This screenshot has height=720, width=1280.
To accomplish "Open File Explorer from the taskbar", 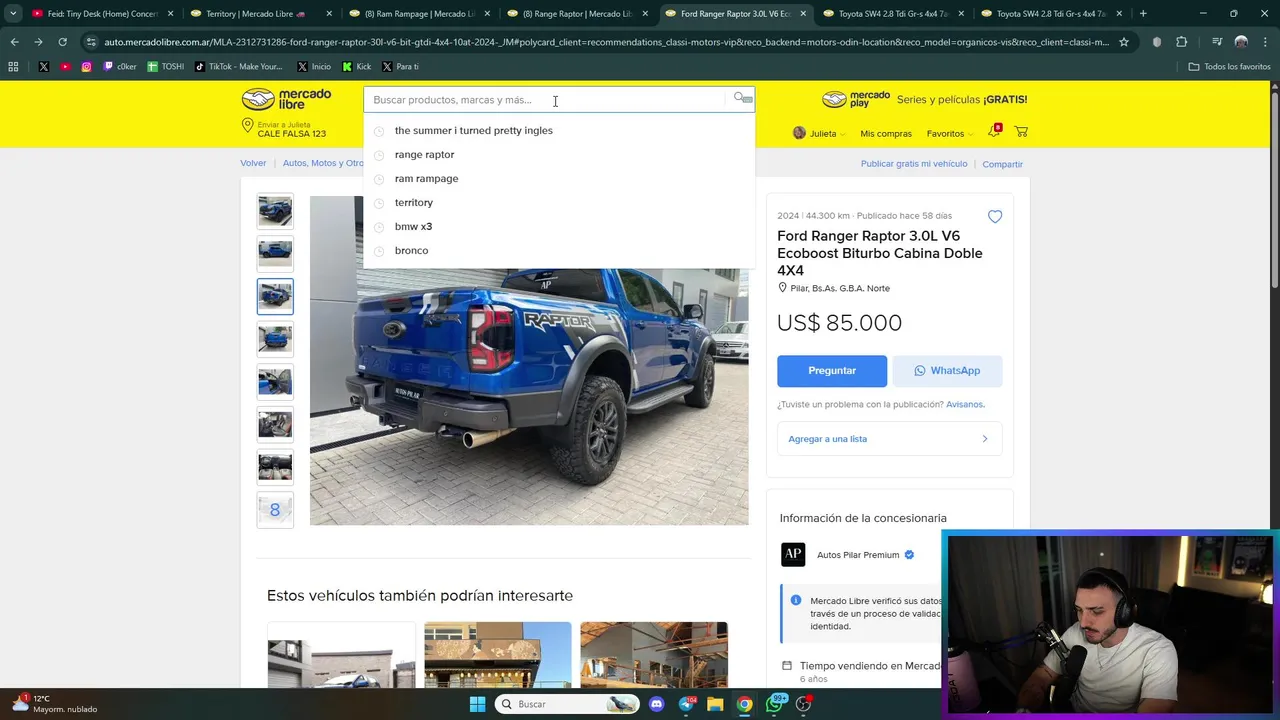I will (715, 704).
